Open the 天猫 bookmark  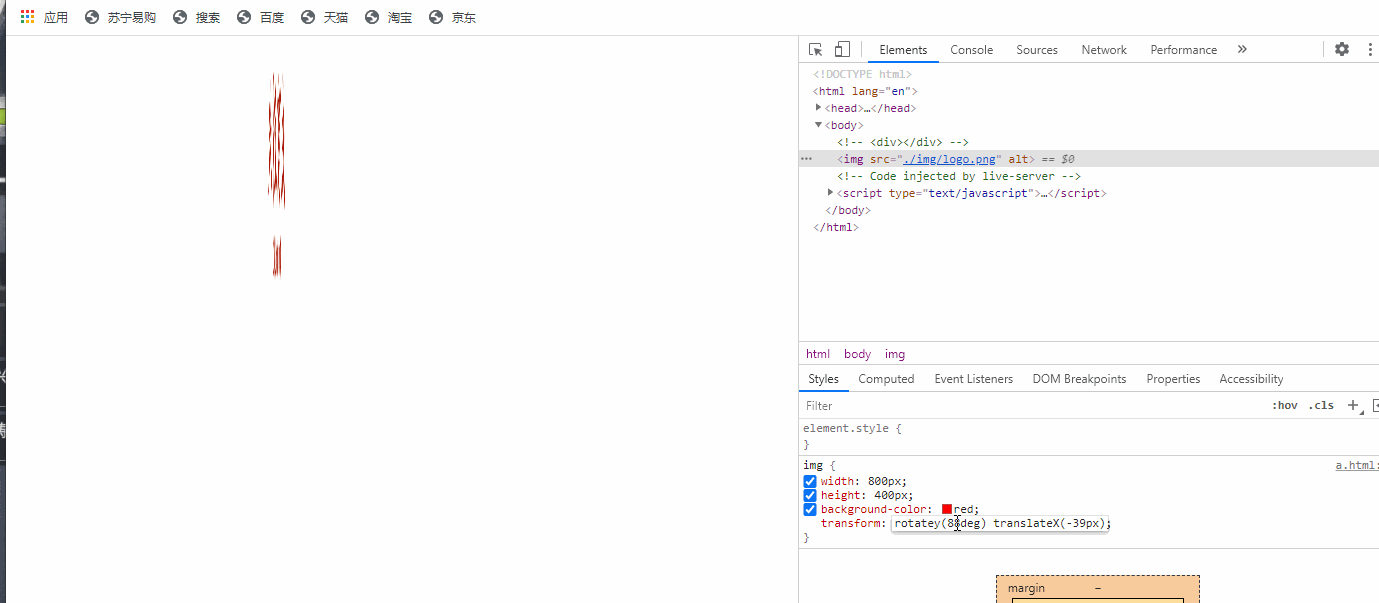[324, 17]
